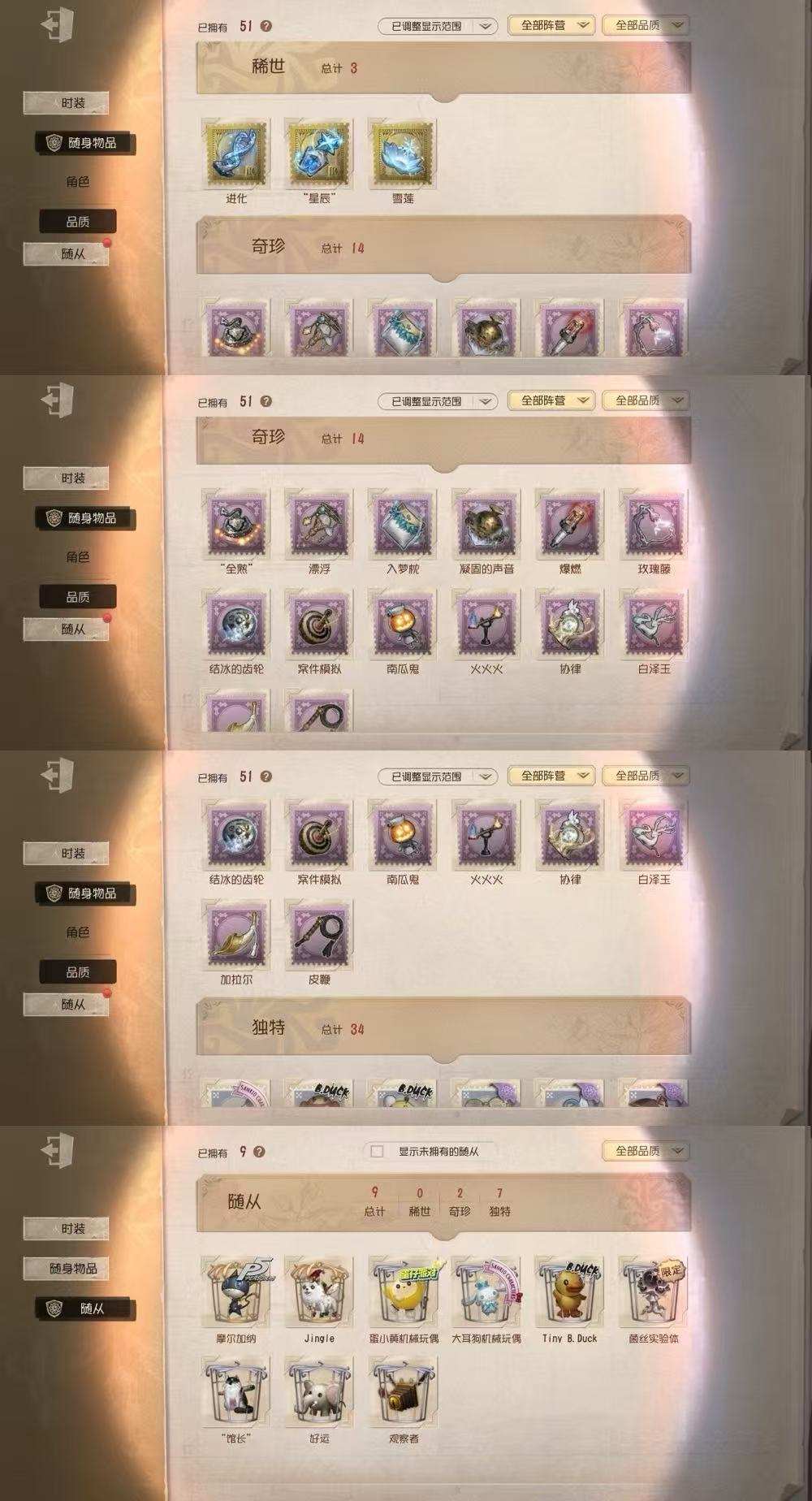
Task: Select the 摩尔加纳 pet icon
Action: pos(235,1291)
